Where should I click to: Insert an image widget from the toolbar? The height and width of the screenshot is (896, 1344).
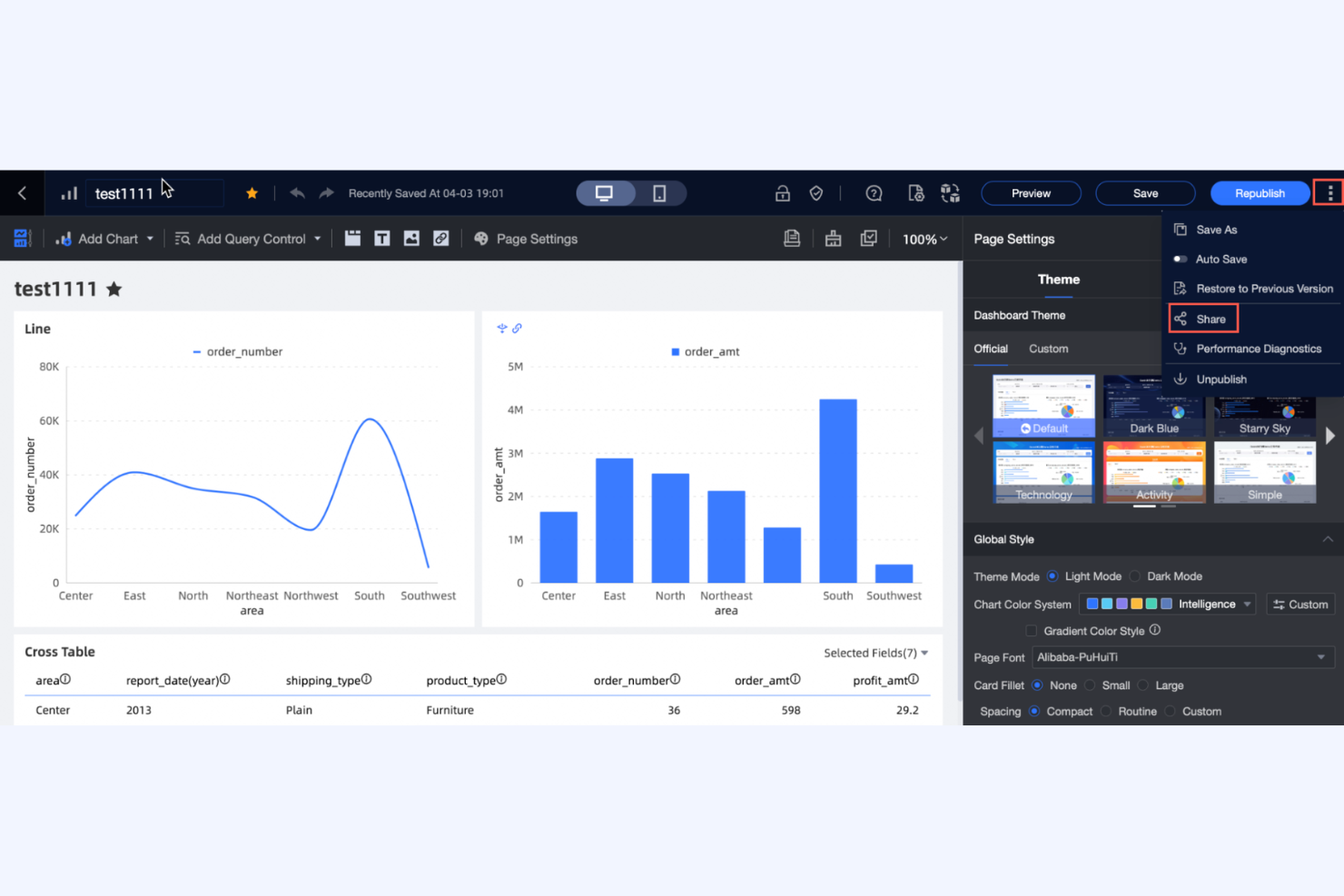(x=411, y=238)
